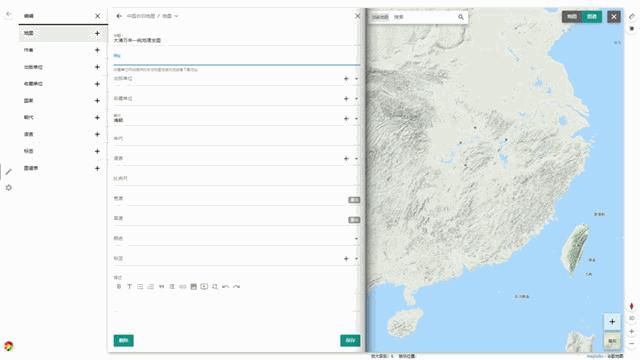Select the first highlighted item in left list
The width and height of the screenshot is (640, 360).
63,33
